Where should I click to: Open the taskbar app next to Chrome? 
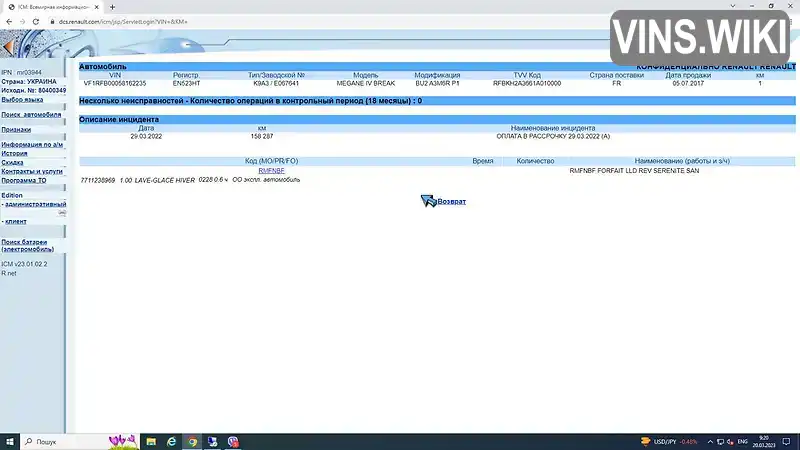[x=212, y=441]
